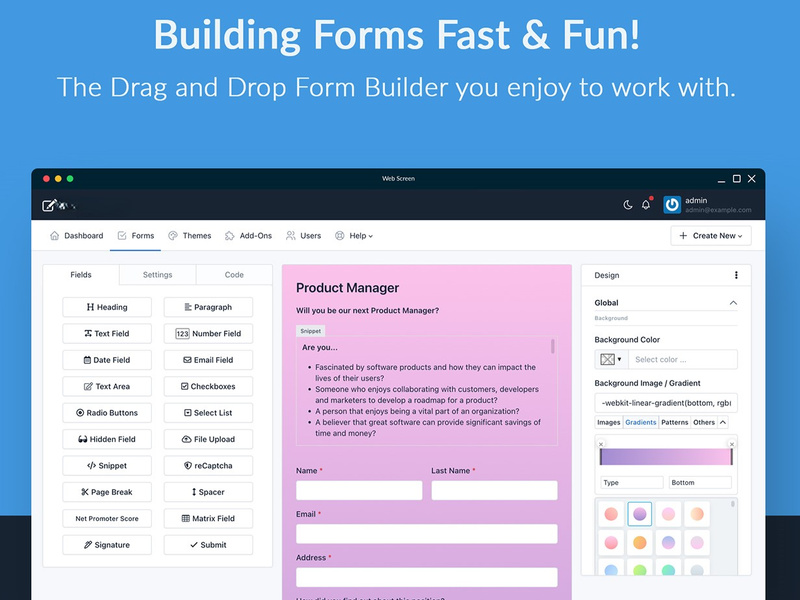Click the Net Promoter Score element

coord(107,518)
